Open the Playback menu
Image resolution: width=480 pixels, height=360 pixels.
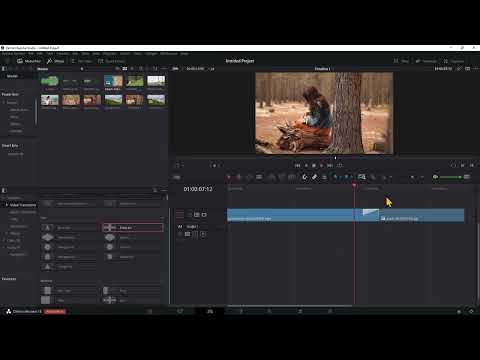pyautogui.click(x=109, y=54)
